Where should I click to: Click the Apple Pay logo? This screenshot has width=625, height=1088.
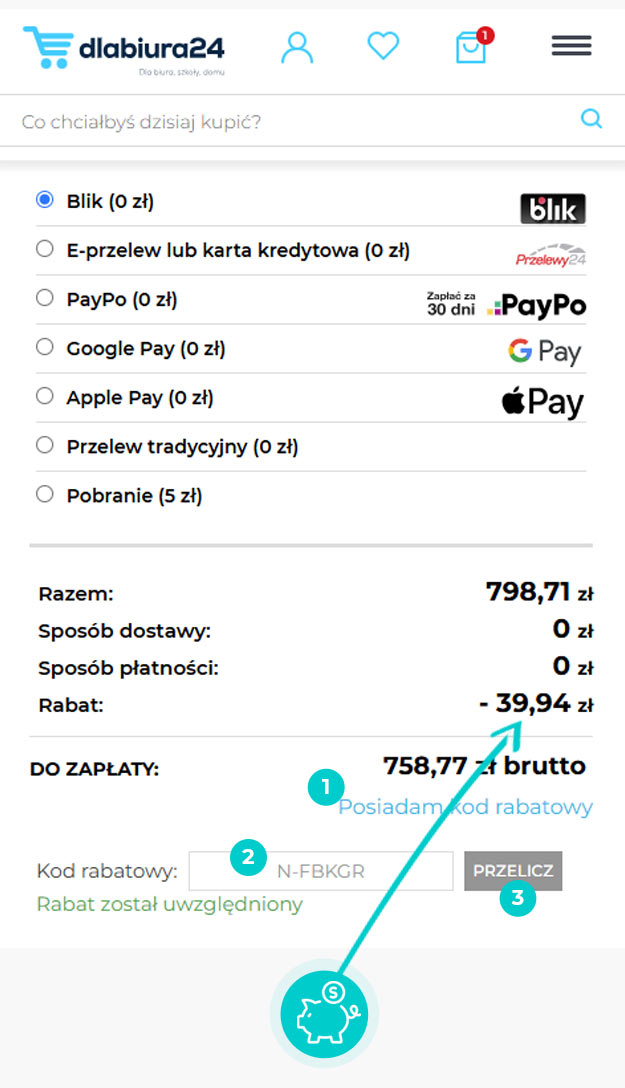[542, 402]
